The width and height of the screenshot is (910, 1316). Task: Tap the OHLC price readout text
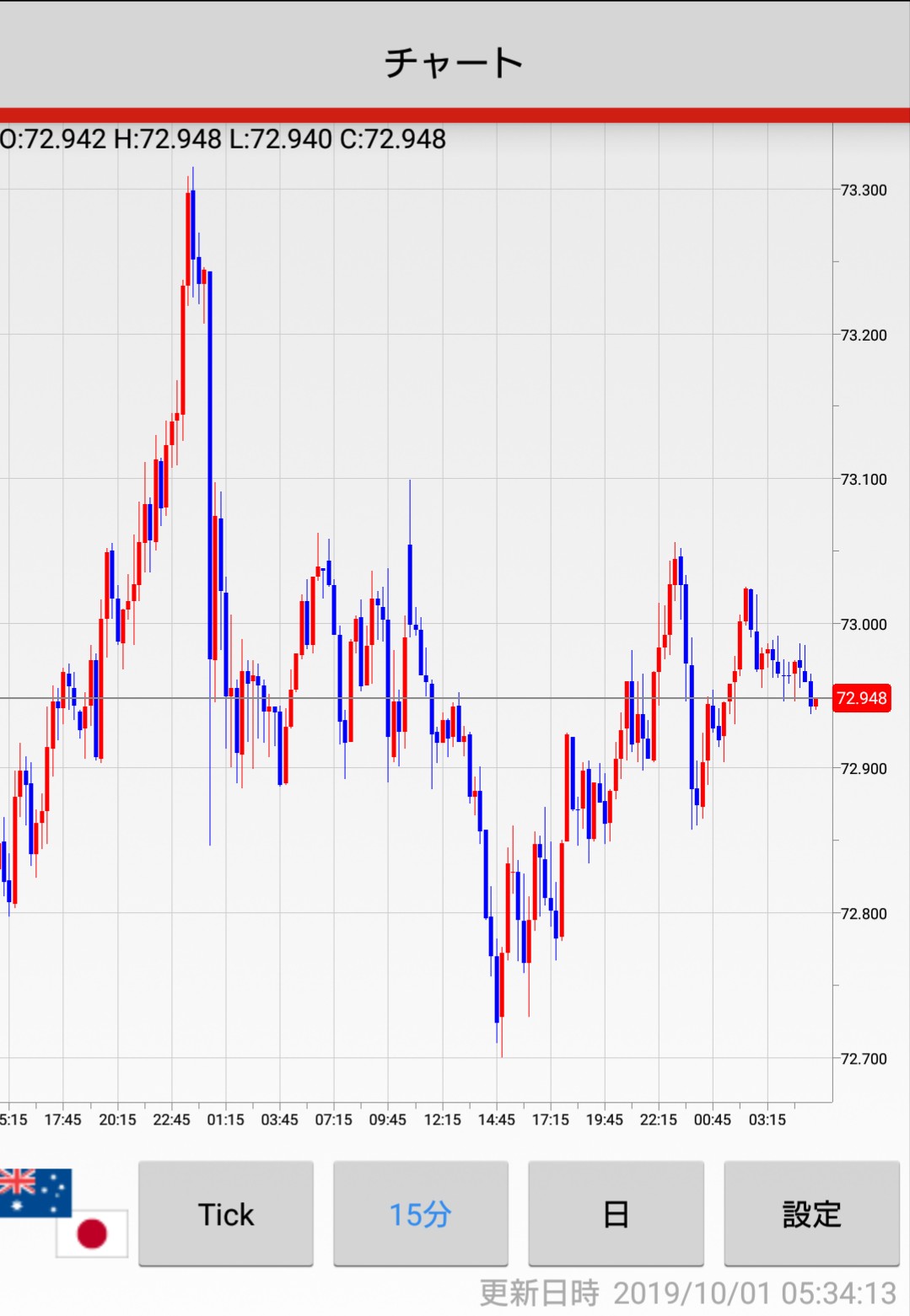[x=223, y=139]
